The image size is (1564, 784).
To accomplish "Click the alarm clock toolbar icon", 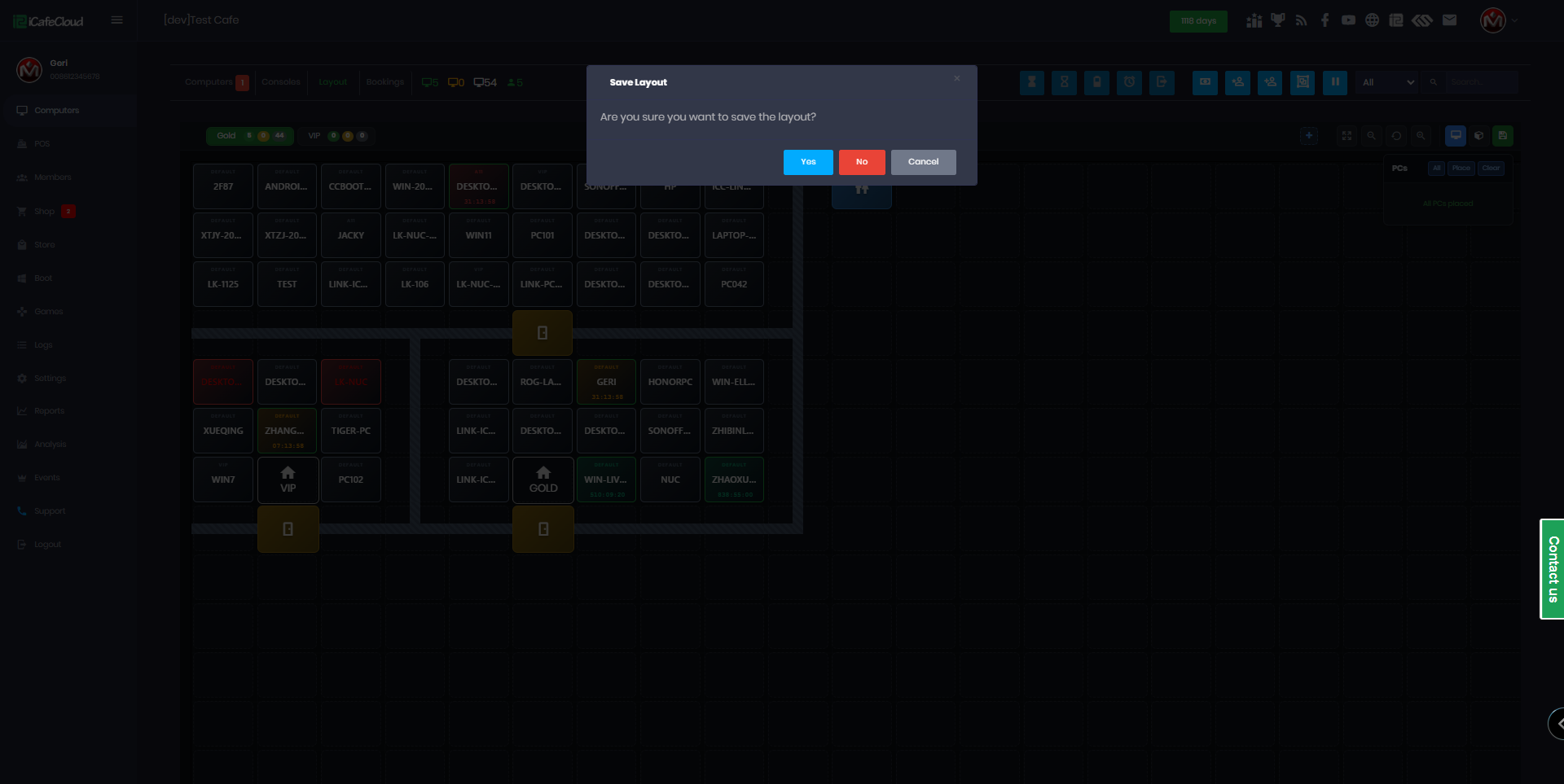I will [1129, 82].
